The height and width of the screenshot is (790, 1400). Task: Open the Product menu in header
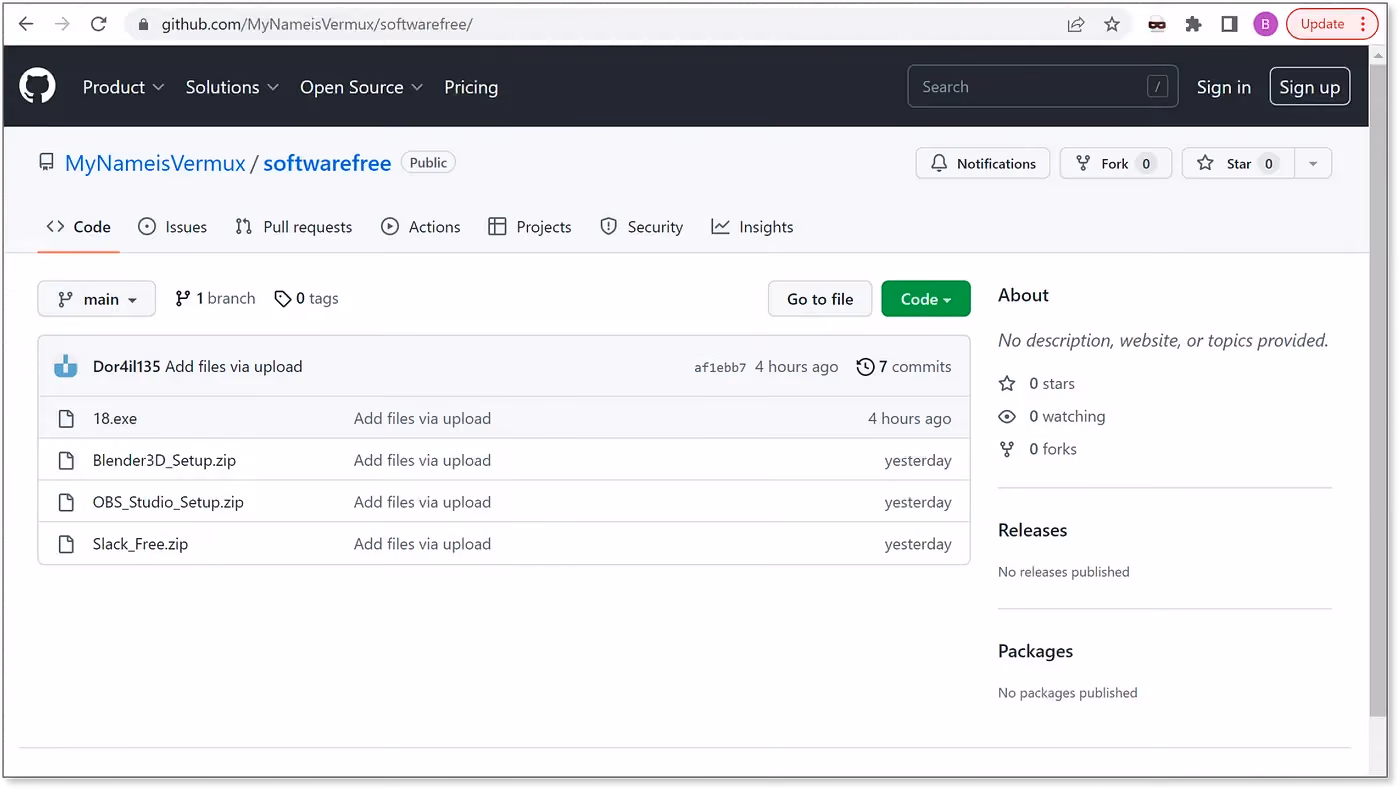(123, 87)
